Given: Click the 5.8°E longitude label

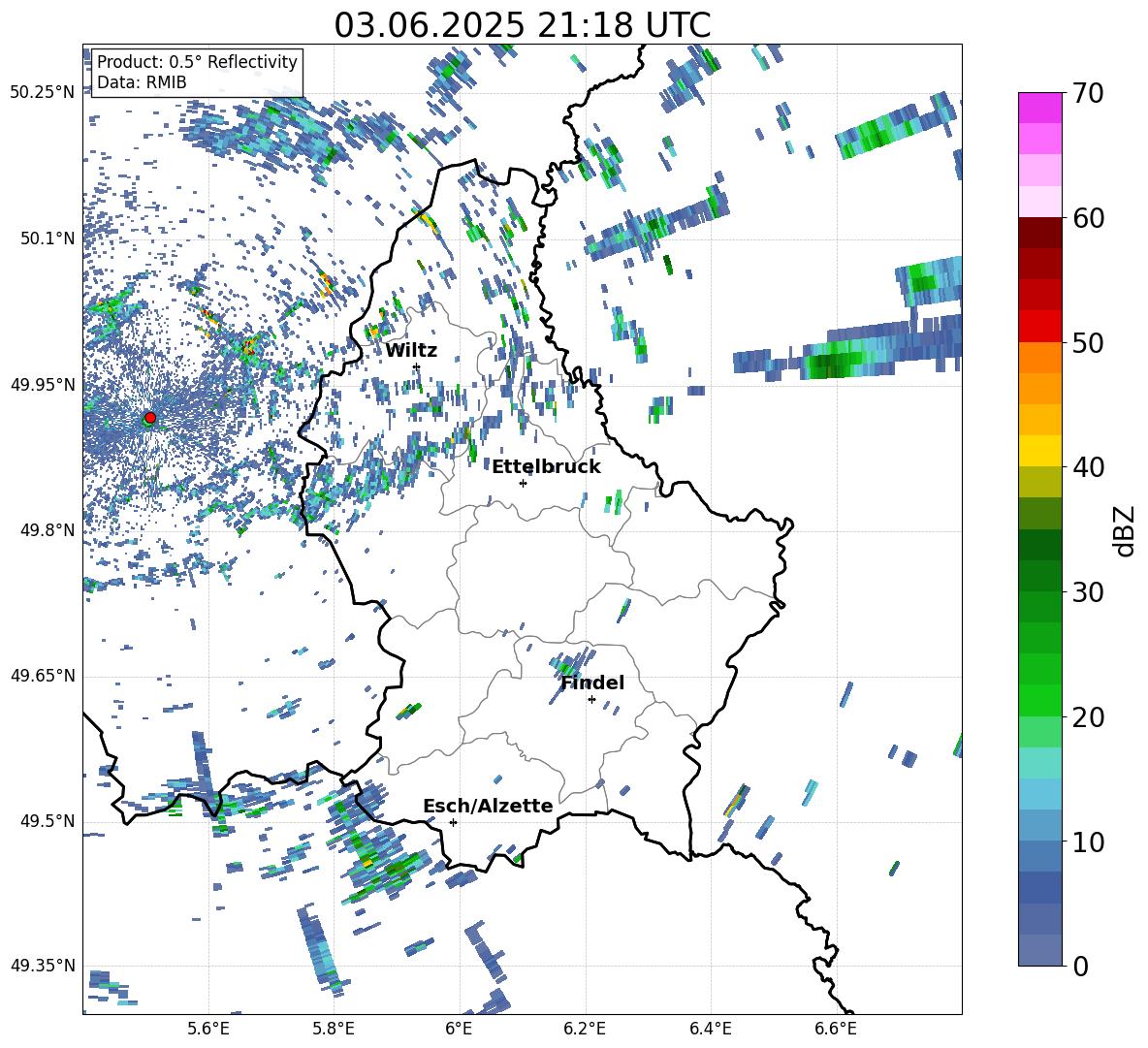Looking at the screenshot, I should coord(334,1029).
